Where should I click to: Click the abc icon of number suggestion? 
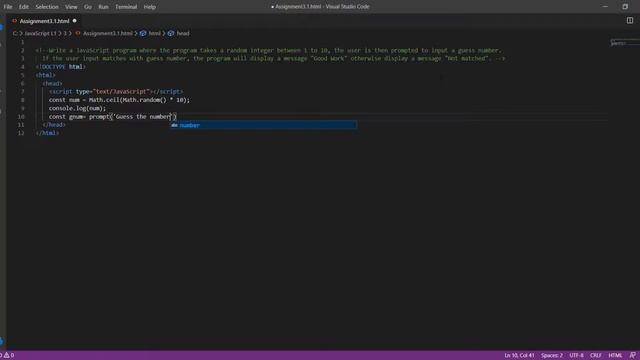tap(174, 125)
